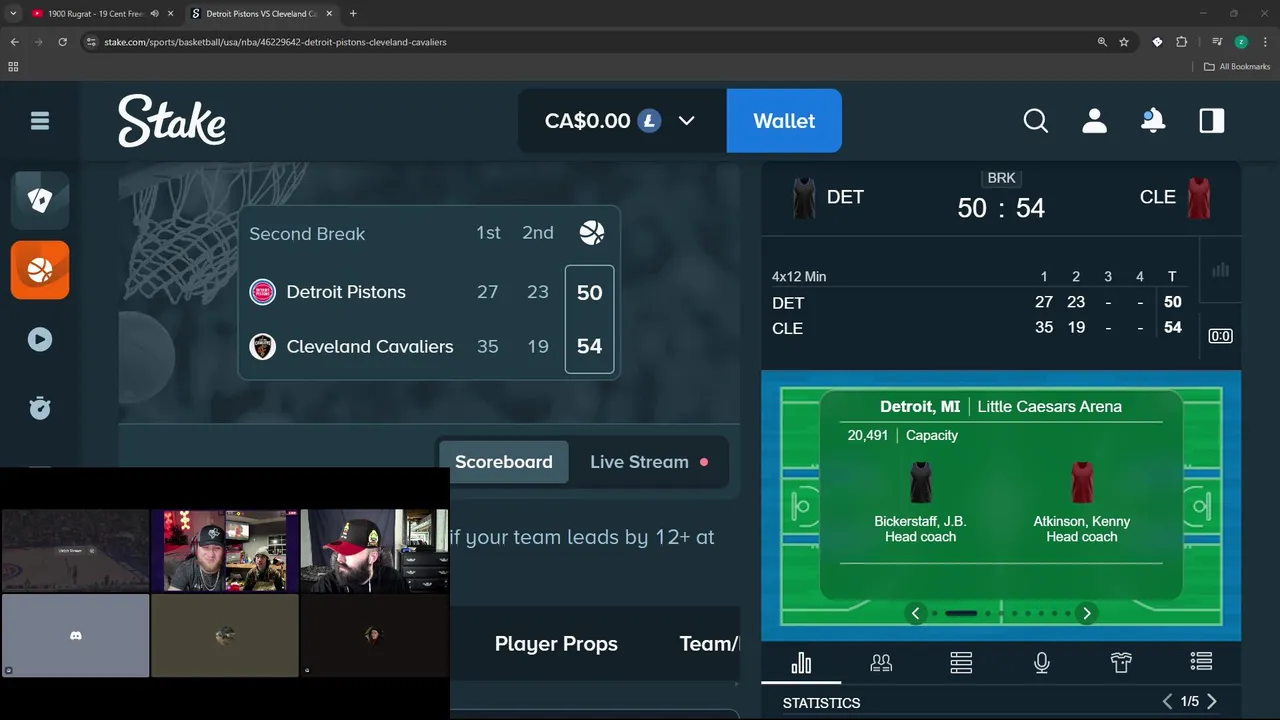Screen dimensions: 1280x720
Task: Open the stopwatch sidebar icon
Action: pos(40,408)
